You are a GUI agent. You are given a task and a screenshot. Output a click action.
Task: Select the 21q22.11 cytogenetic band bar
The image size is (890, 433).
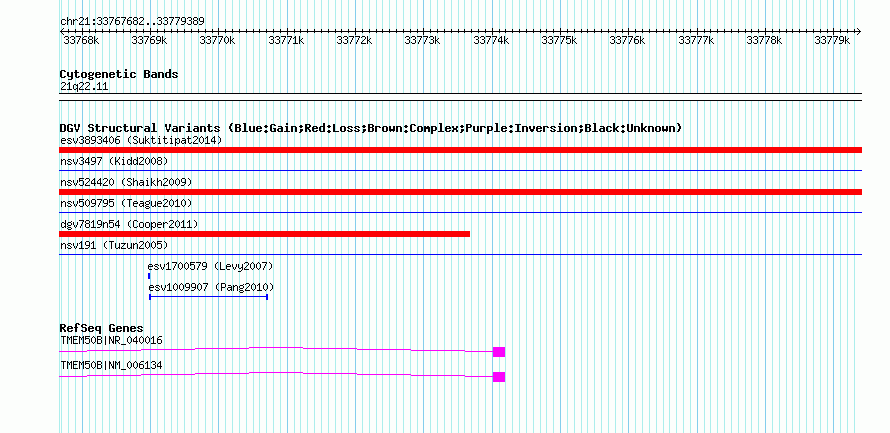pyautogui.click(x=460, y=97)
